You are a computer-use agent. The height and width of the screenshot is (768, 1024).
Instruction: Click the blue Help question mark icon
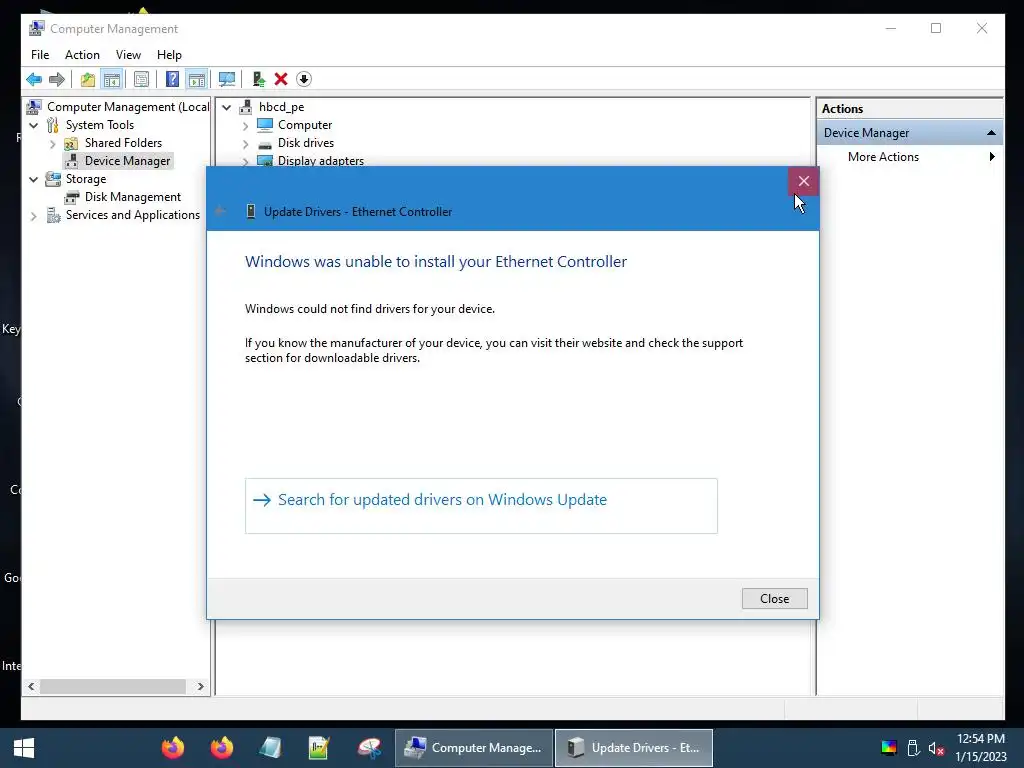[172, 80]
